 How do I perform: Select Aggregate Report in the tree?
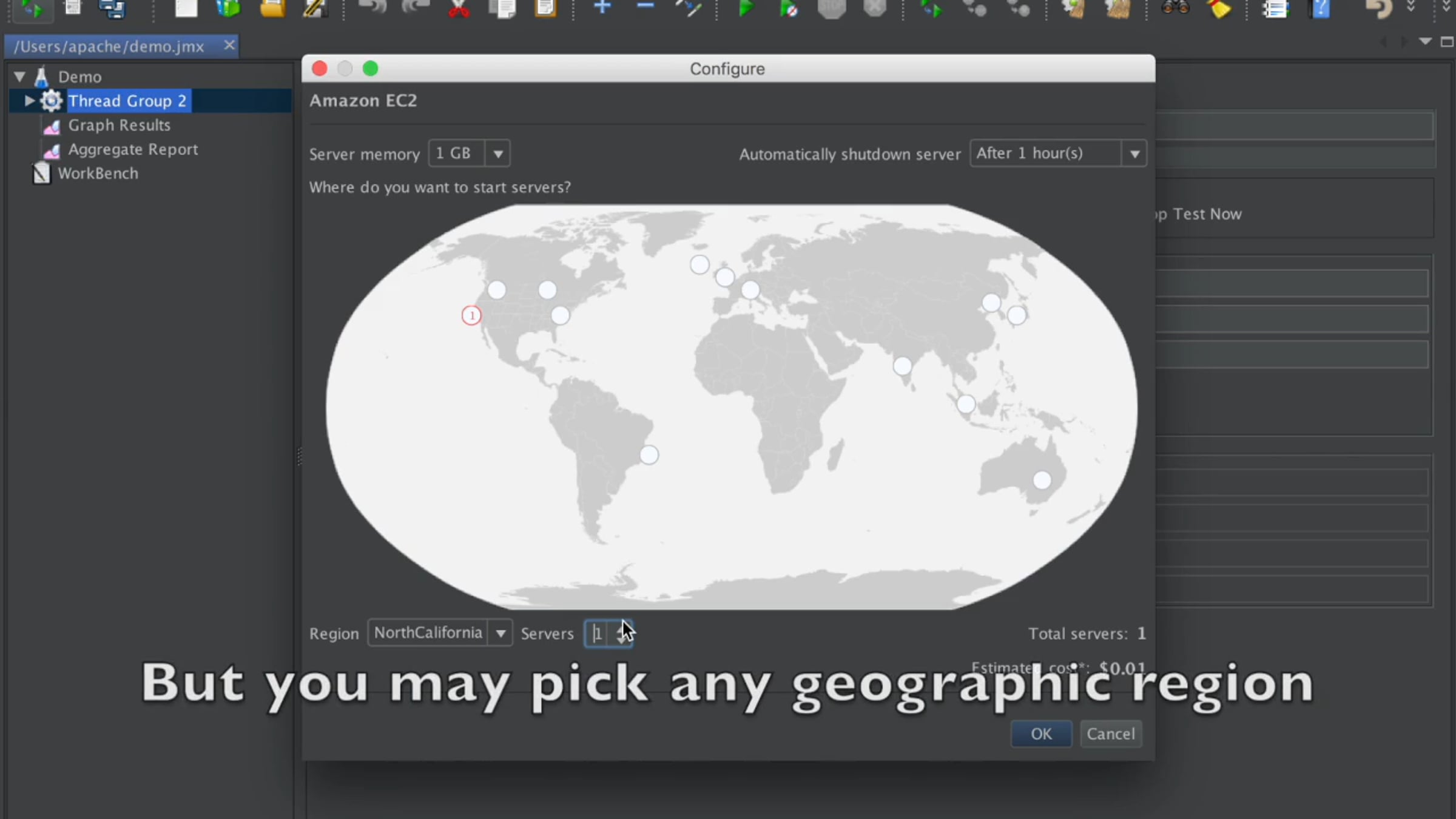click(x=133, y=149)
